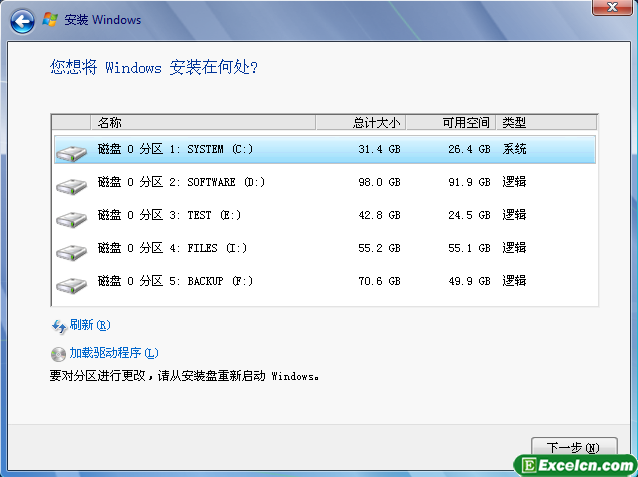Image resolution: width=638 pixels, height=477 pixels.
Task: Click free space value 24.5 GB
Action: [469, 215]
